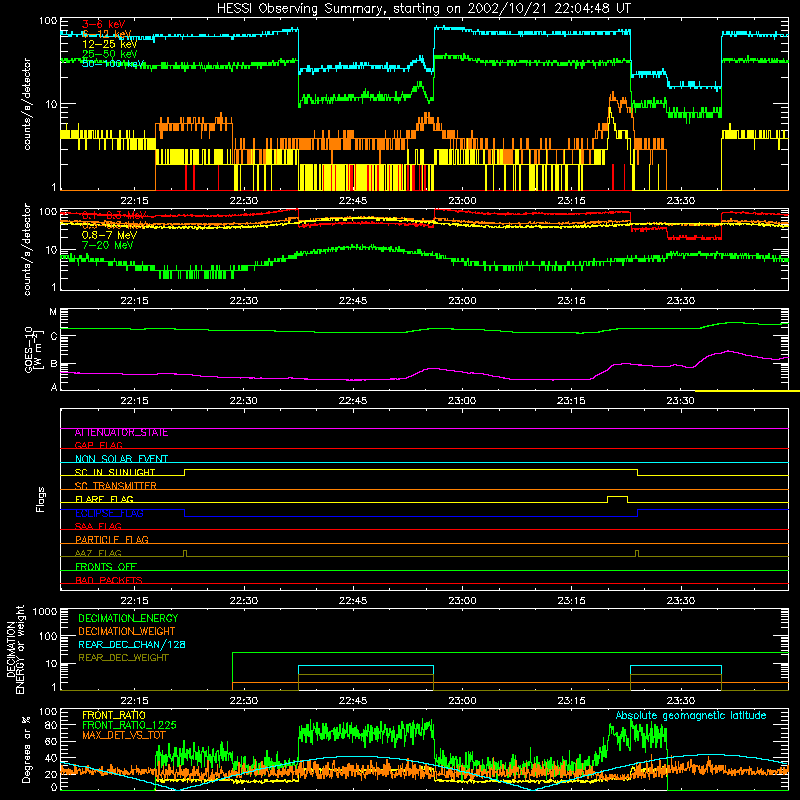Click the DECIMATION_ENERGY legend label
The height and width of the screenshot is (800, 800).
[128, 618]
